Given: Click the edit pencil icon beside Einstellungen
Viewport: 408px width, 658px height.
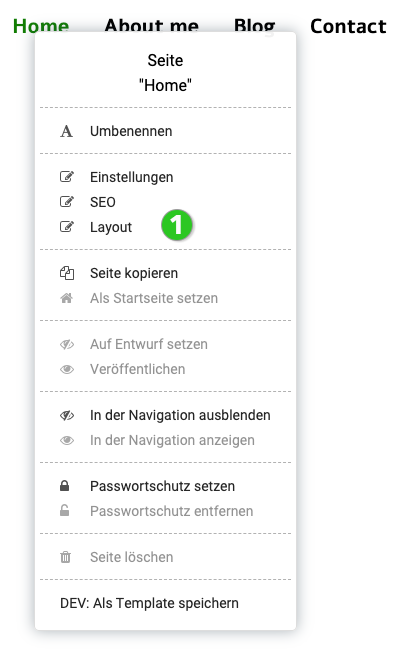Looking at the screenshot, I should pyautogui.click(x=67, y=177).
